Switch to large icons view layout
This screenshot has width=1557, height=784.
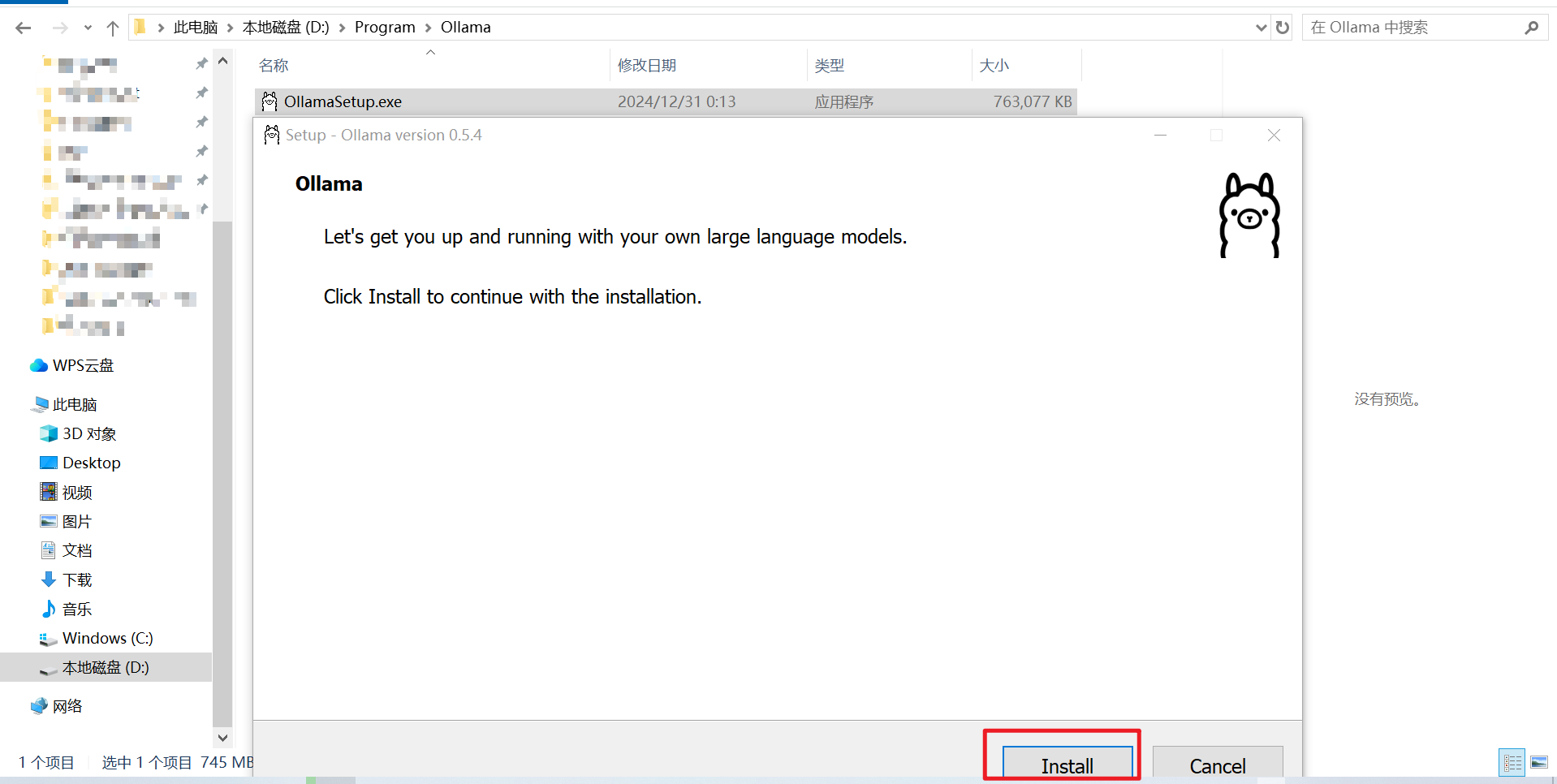click(1539, 762)
